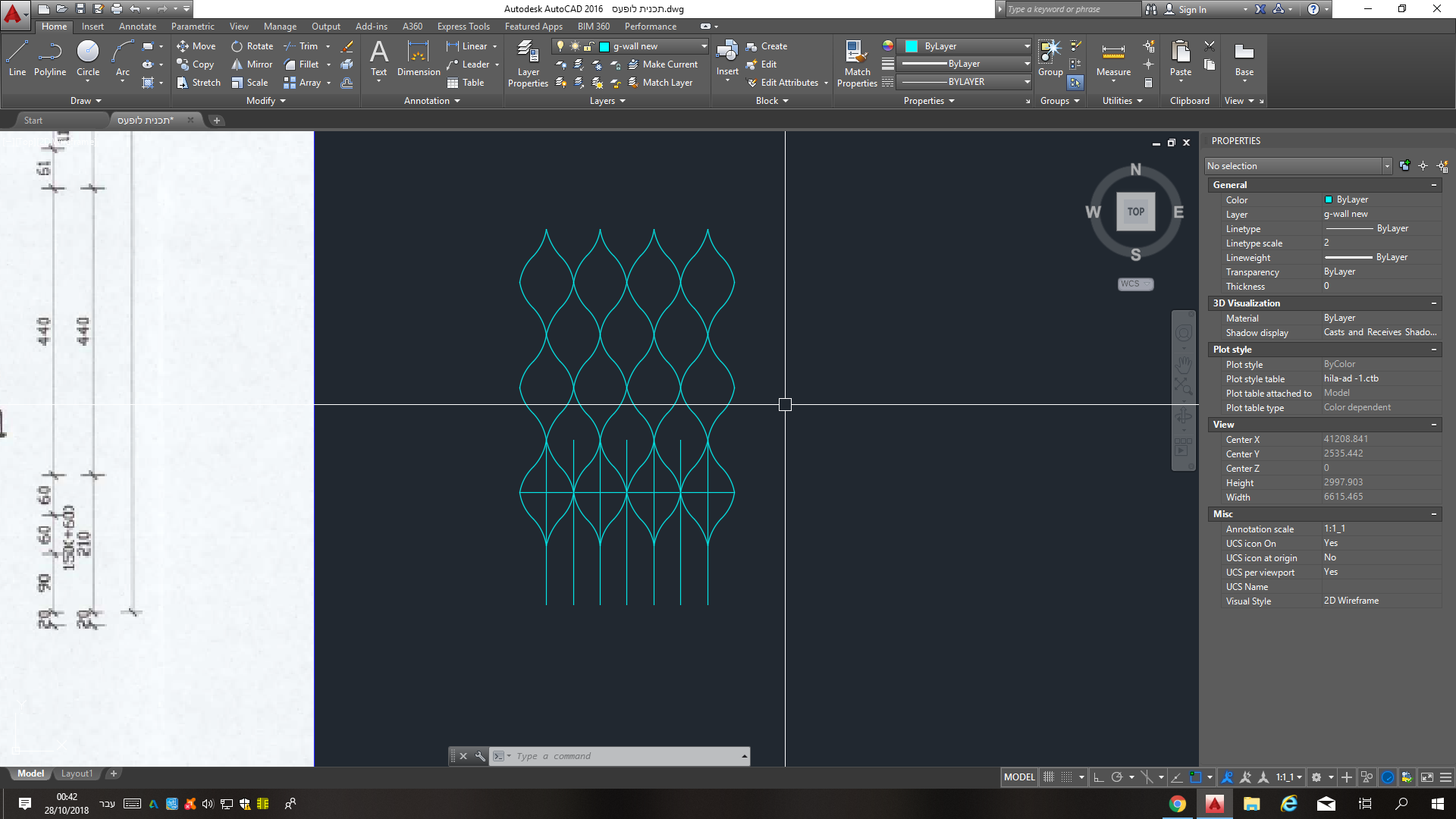Switch to the Parametric ribbon tab

[193, 27]
